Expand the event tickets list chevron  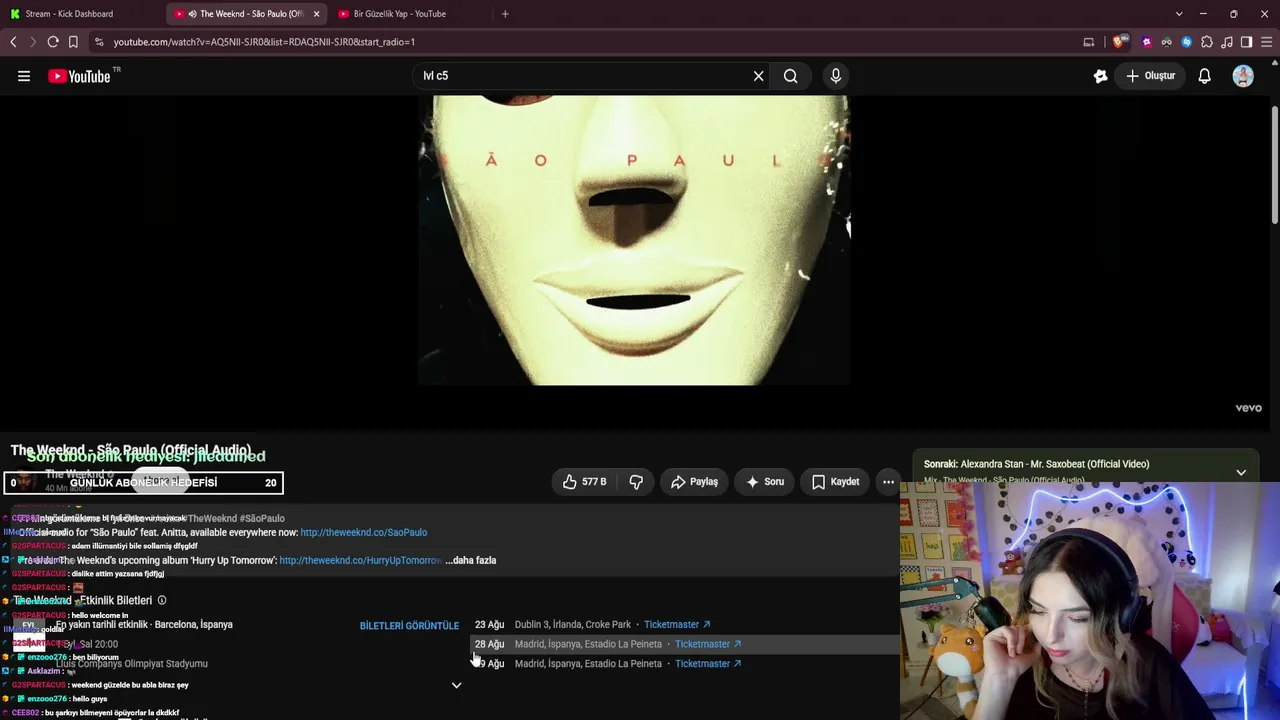click(456, 685)
